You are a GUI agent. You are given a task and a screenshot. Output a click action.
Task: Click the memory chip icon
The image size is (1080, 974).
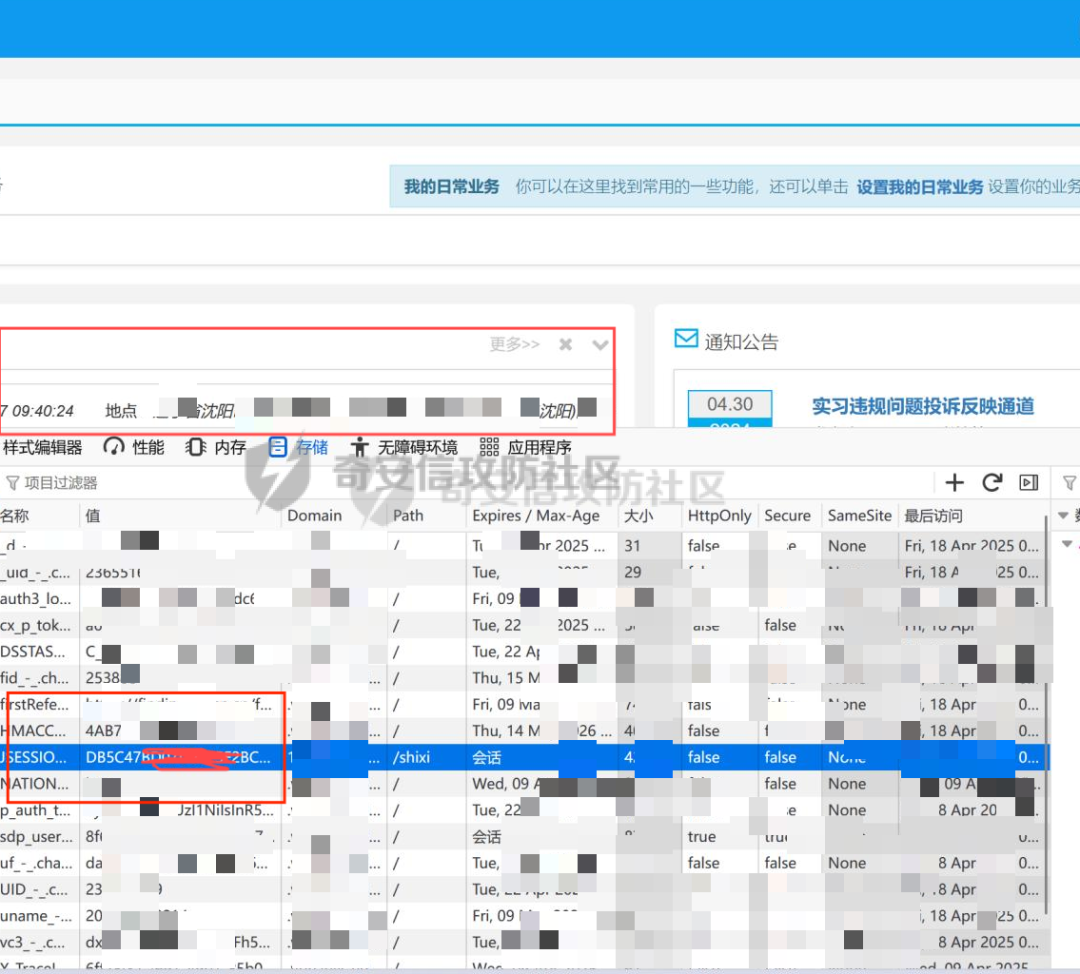pos(196,447)
